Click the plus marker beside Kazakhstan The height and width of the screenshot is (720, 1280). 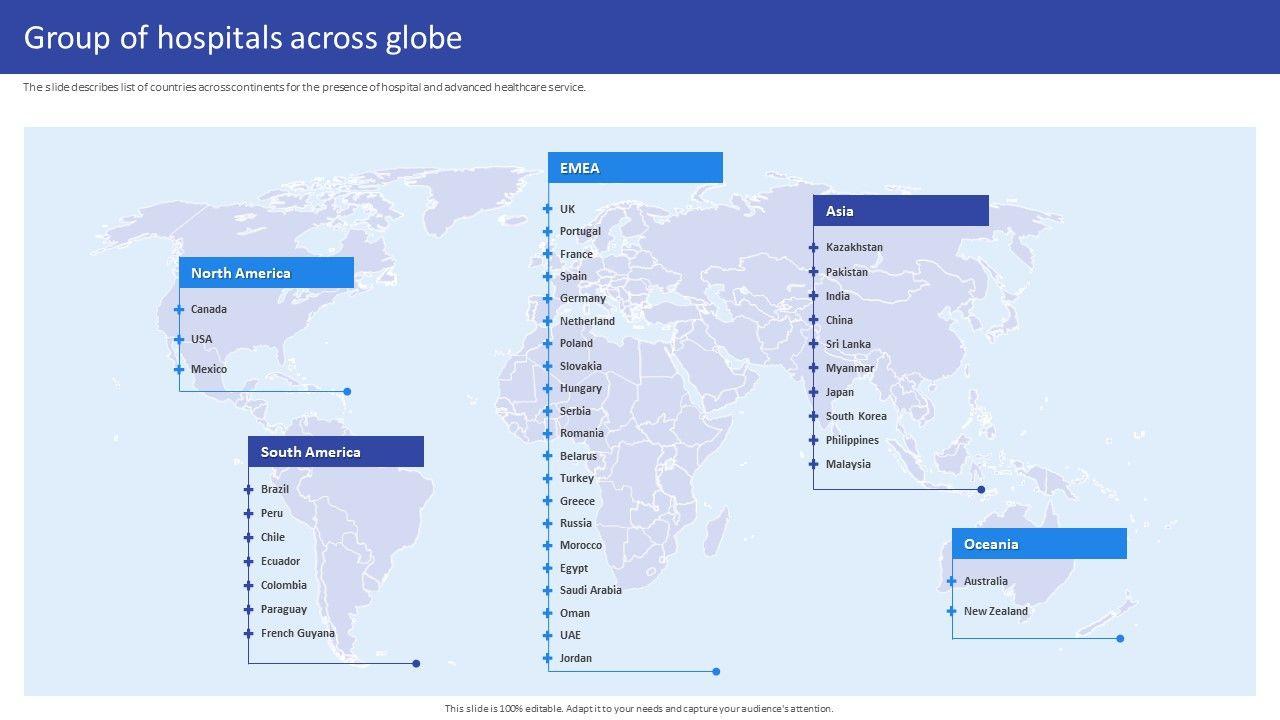(814, 248)
